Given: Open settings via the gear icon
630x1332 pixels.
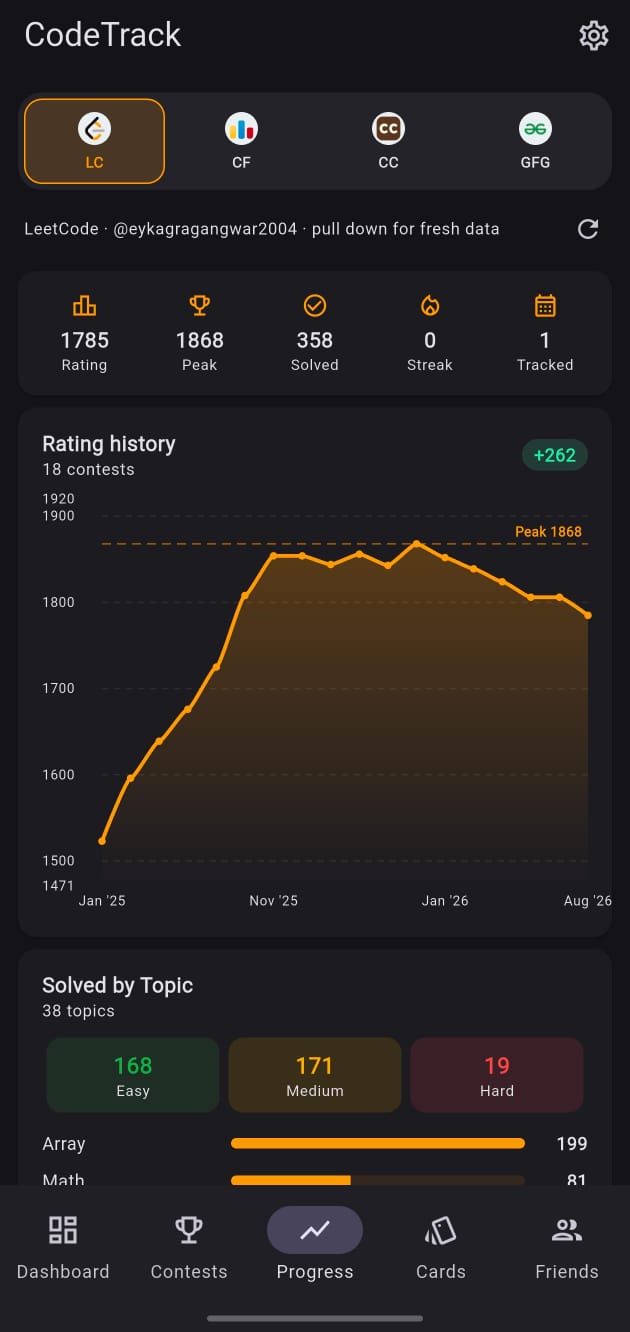Looking at the screenshot, I should (x=594, y=36).
